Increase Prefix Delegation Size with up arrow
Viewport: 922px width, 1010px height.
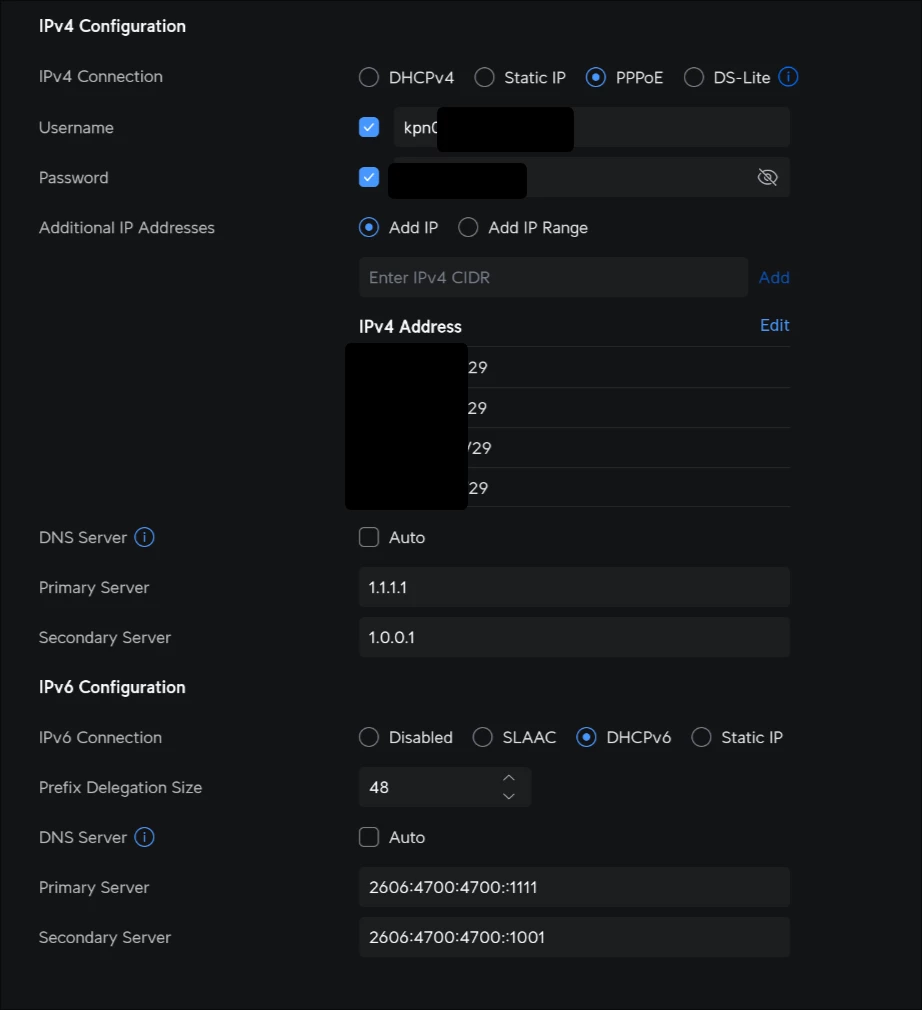509,778
